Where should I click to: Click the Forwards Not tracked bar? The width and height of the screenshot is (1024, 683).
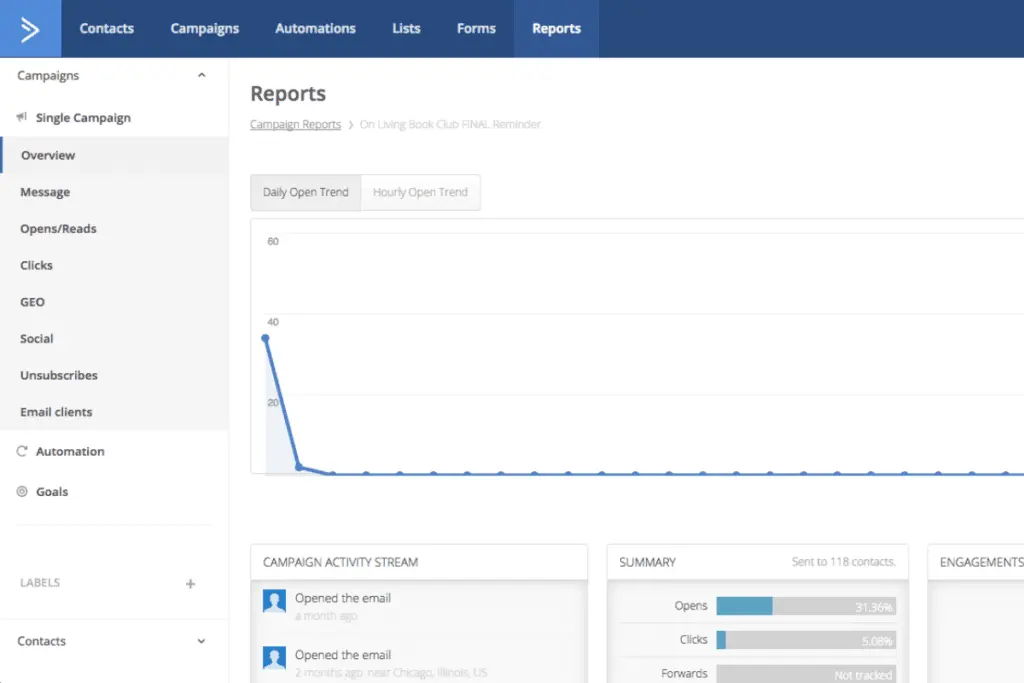tap(806, 674)
